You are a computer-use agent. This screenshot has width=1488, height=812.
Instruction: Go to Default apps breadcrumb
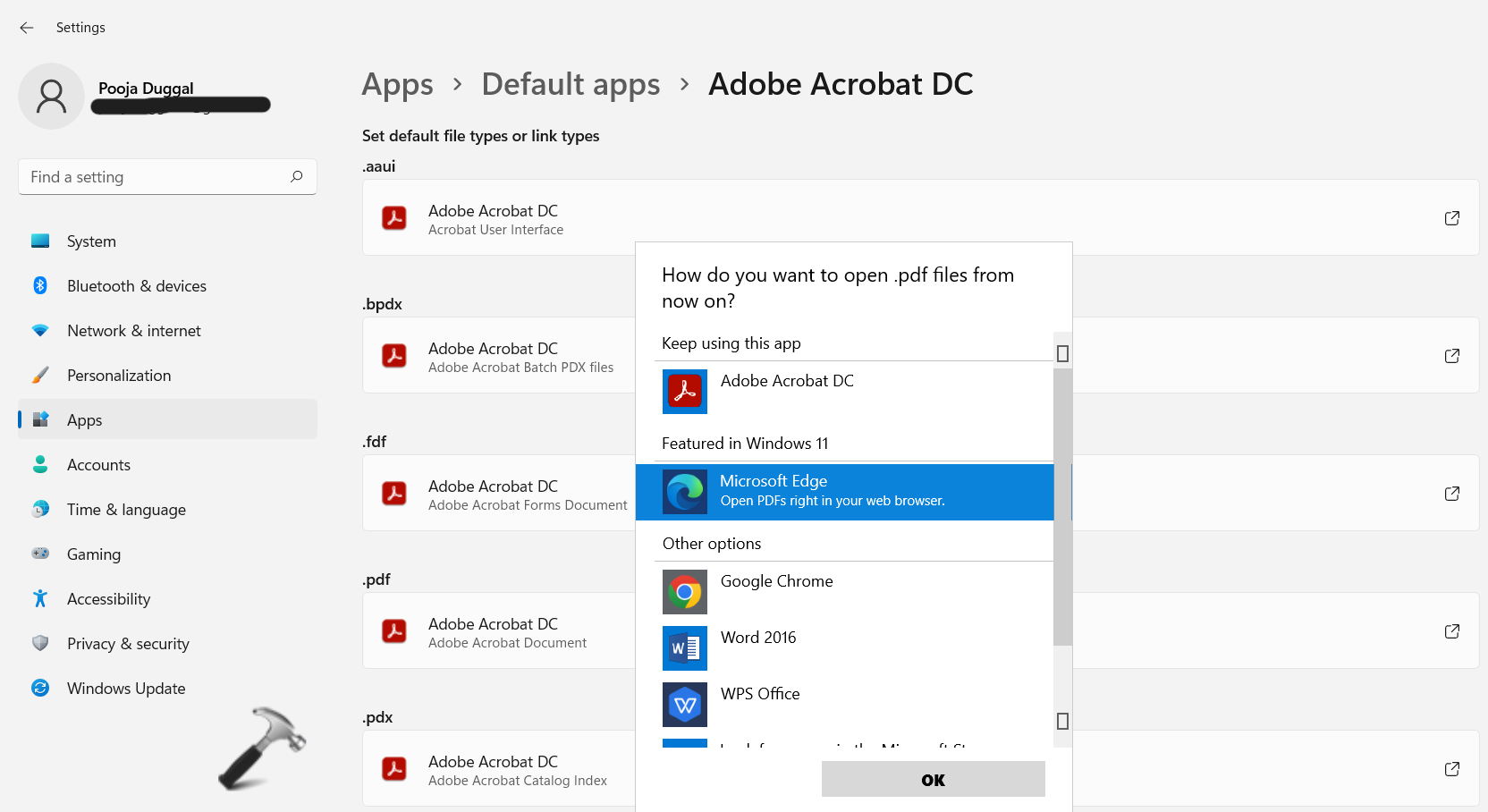pos(571,84)
